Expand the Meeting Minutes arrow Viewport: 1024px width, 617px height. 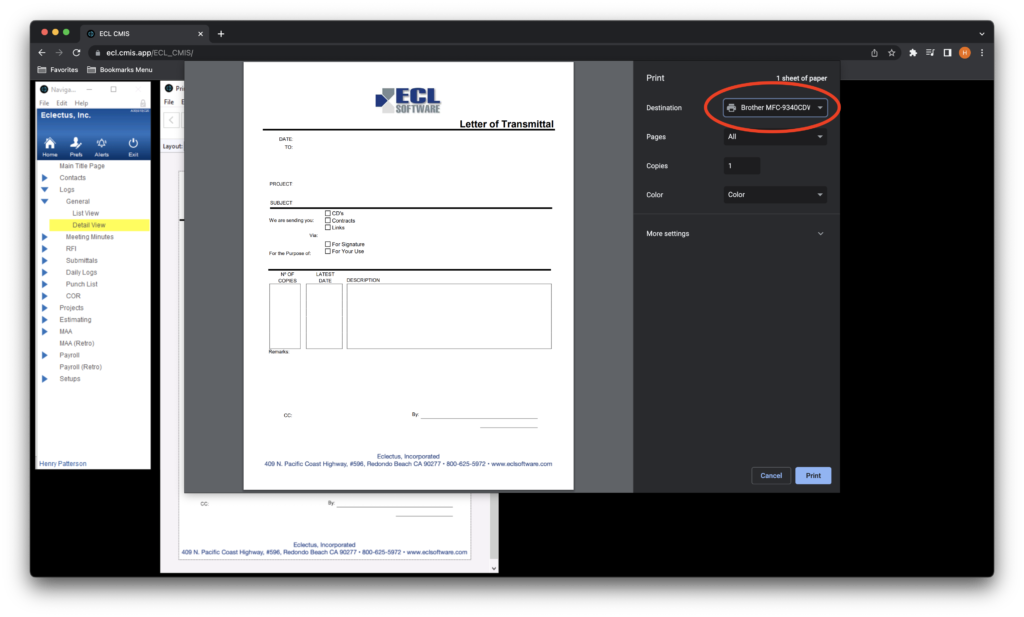click(44, 237)
